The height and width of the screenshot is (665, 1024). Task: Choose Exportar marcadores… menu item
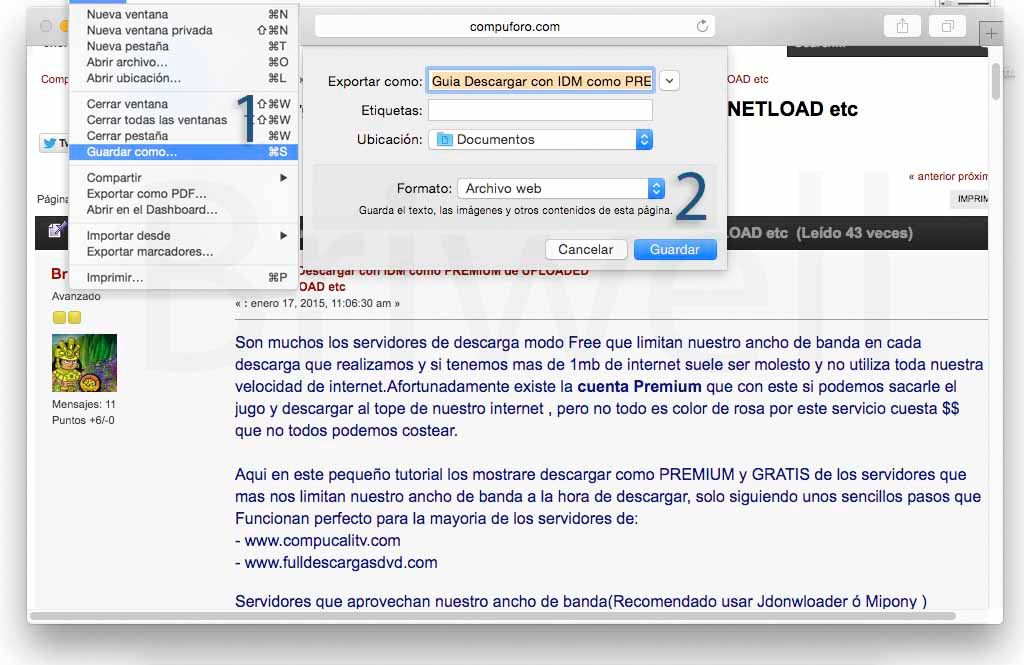click(x=185, y=251)
